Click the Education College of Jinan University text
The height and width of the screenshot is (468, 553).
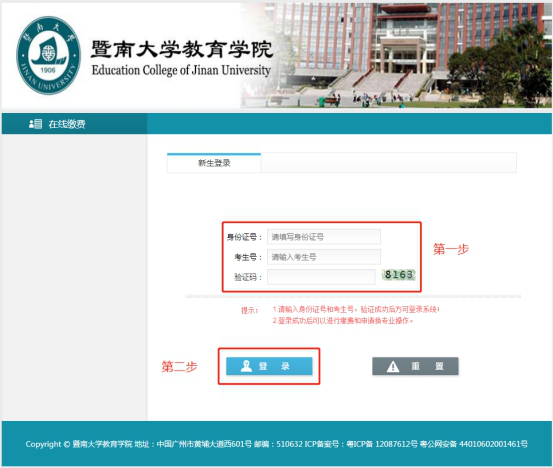181,70
